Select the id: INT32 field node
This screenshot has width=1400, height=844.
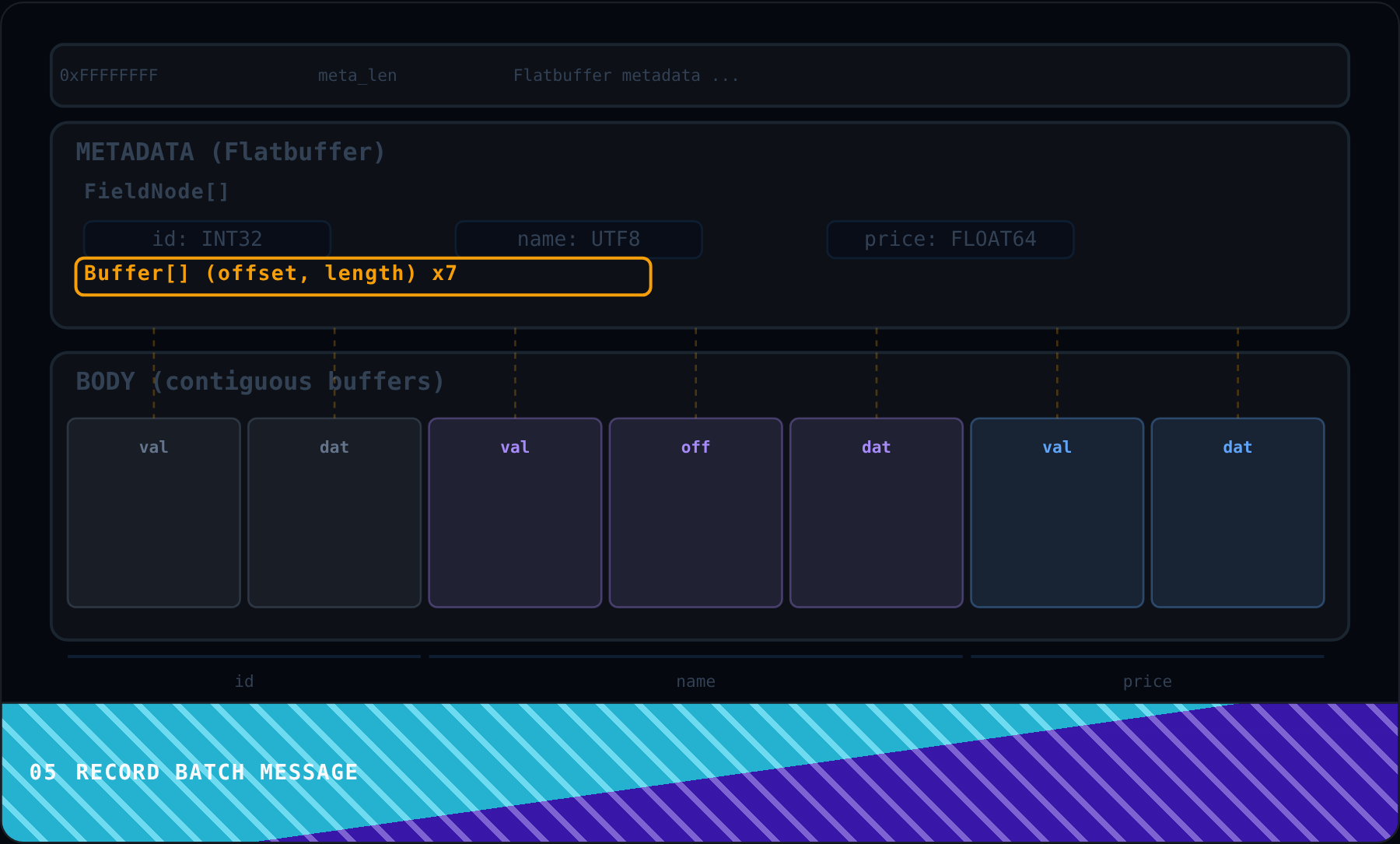[207, 239]
